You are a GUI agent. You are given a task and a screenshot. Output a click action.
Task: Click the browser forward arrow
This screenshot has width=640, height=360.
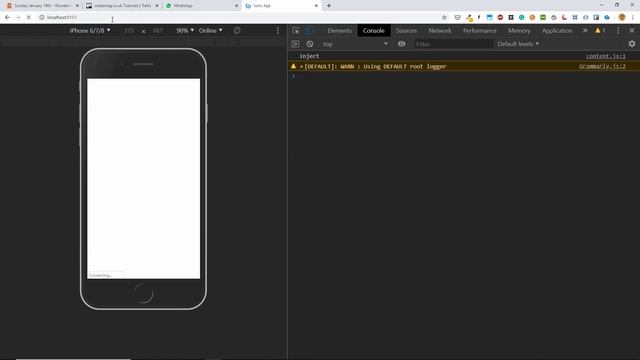[x=18, y=18]
